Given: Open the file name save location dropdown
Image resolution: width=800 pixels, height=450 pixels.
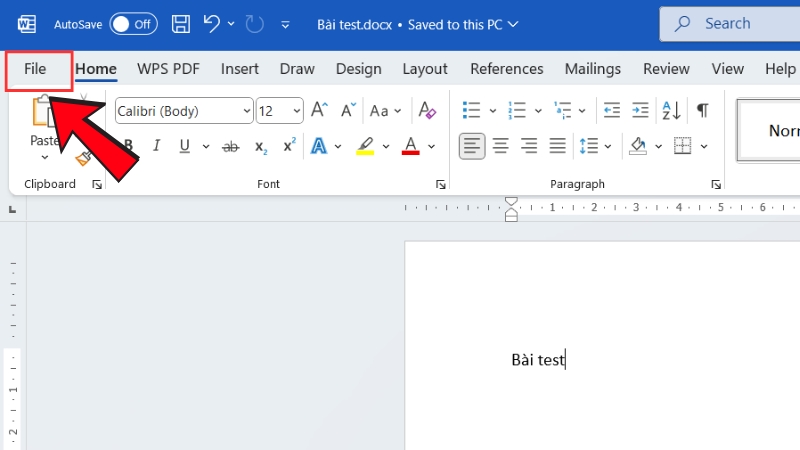Looking at the screenshot, I should tap(513, 24).
